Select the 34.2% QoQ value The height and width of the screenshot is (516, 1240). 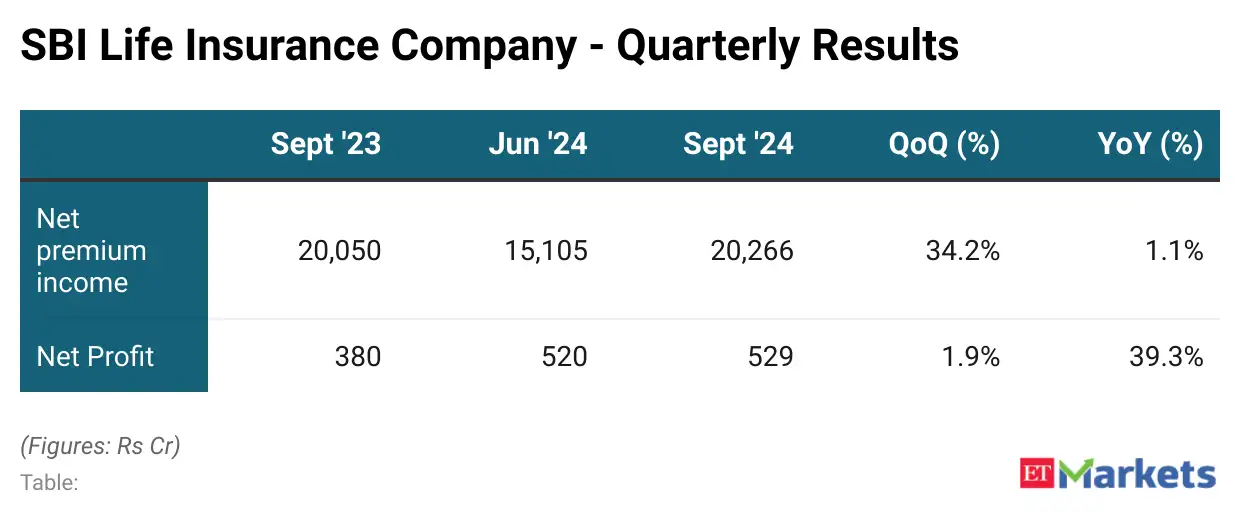point(963,251)
